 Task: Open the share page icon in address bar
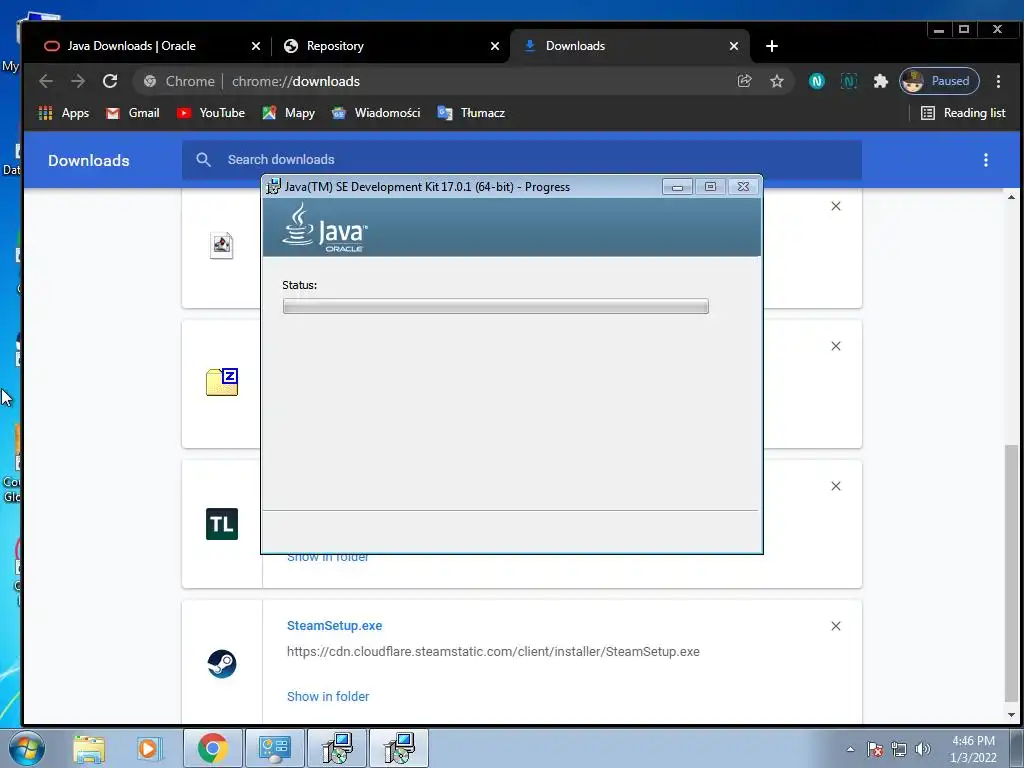[744, 81]
